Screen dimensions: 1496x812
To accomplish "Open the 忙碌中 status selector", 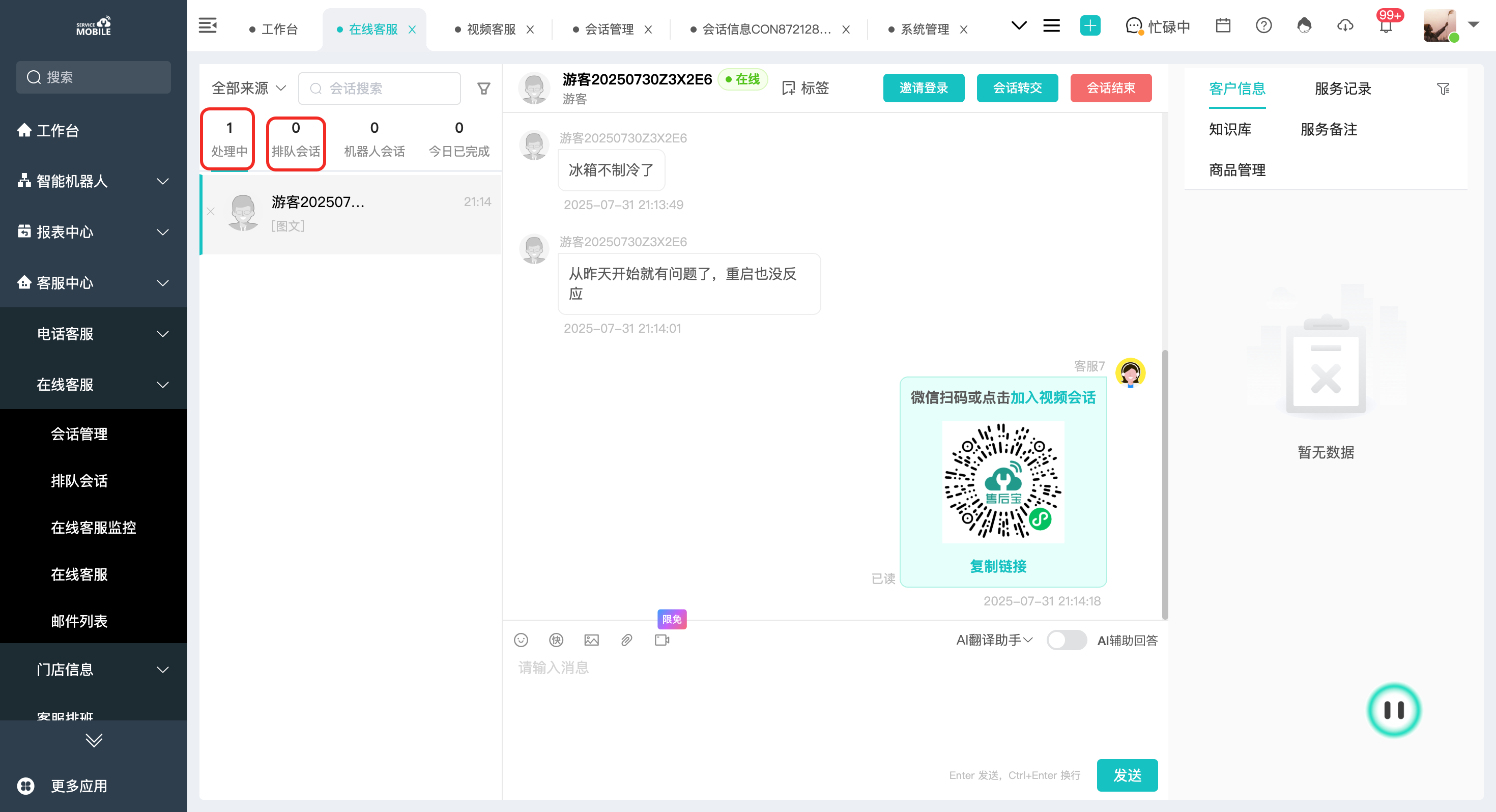I will coord(1158,27).
